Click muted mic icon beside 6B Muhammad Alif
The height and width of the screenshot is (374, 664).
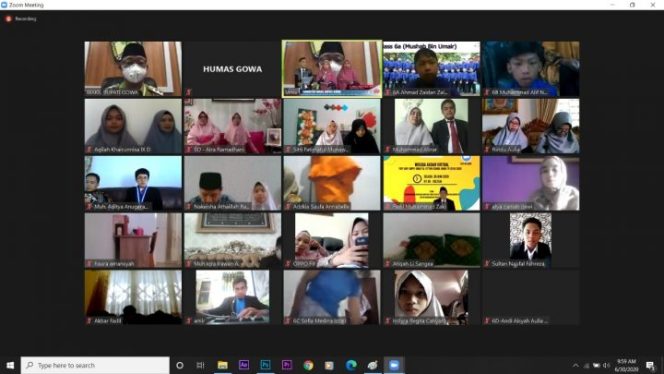(x=487, y=92)
